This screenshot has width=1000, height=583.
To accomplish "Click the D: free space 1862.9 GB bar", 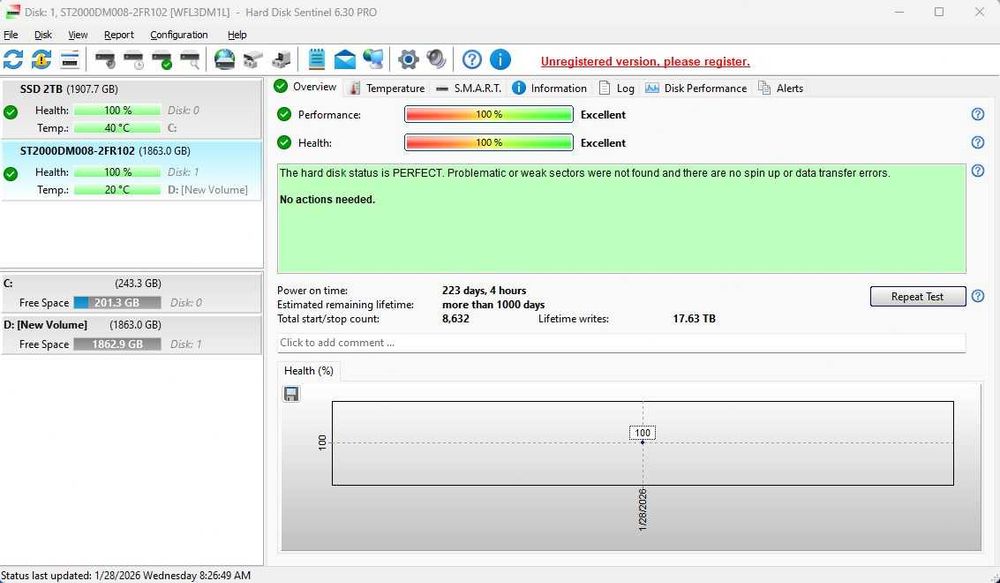I will [117, 344].
